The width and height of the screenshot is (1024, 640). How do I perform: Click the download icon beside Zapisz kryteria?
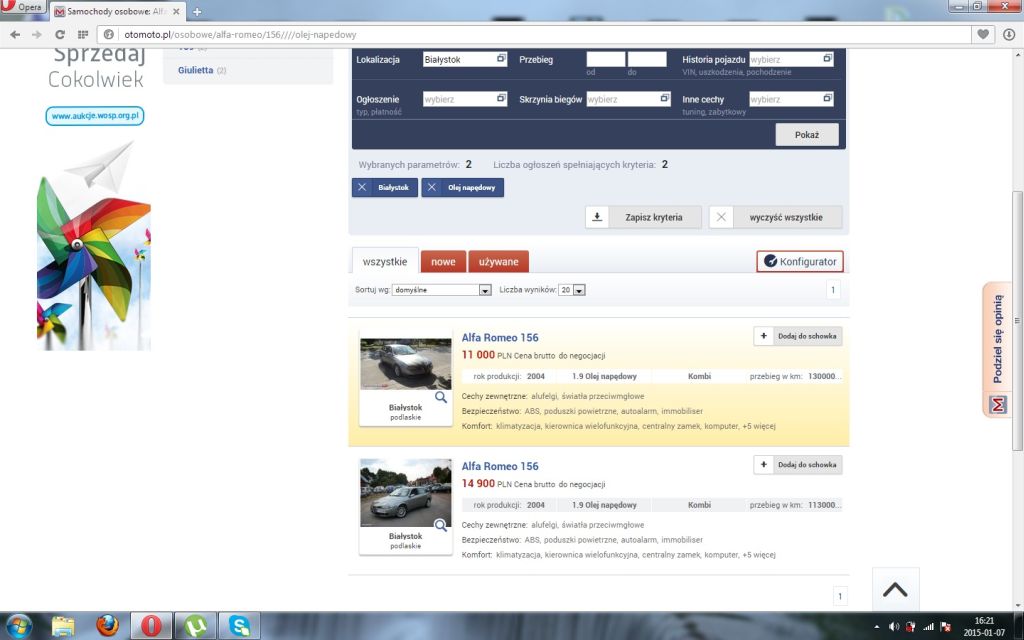tap(597, 217)
